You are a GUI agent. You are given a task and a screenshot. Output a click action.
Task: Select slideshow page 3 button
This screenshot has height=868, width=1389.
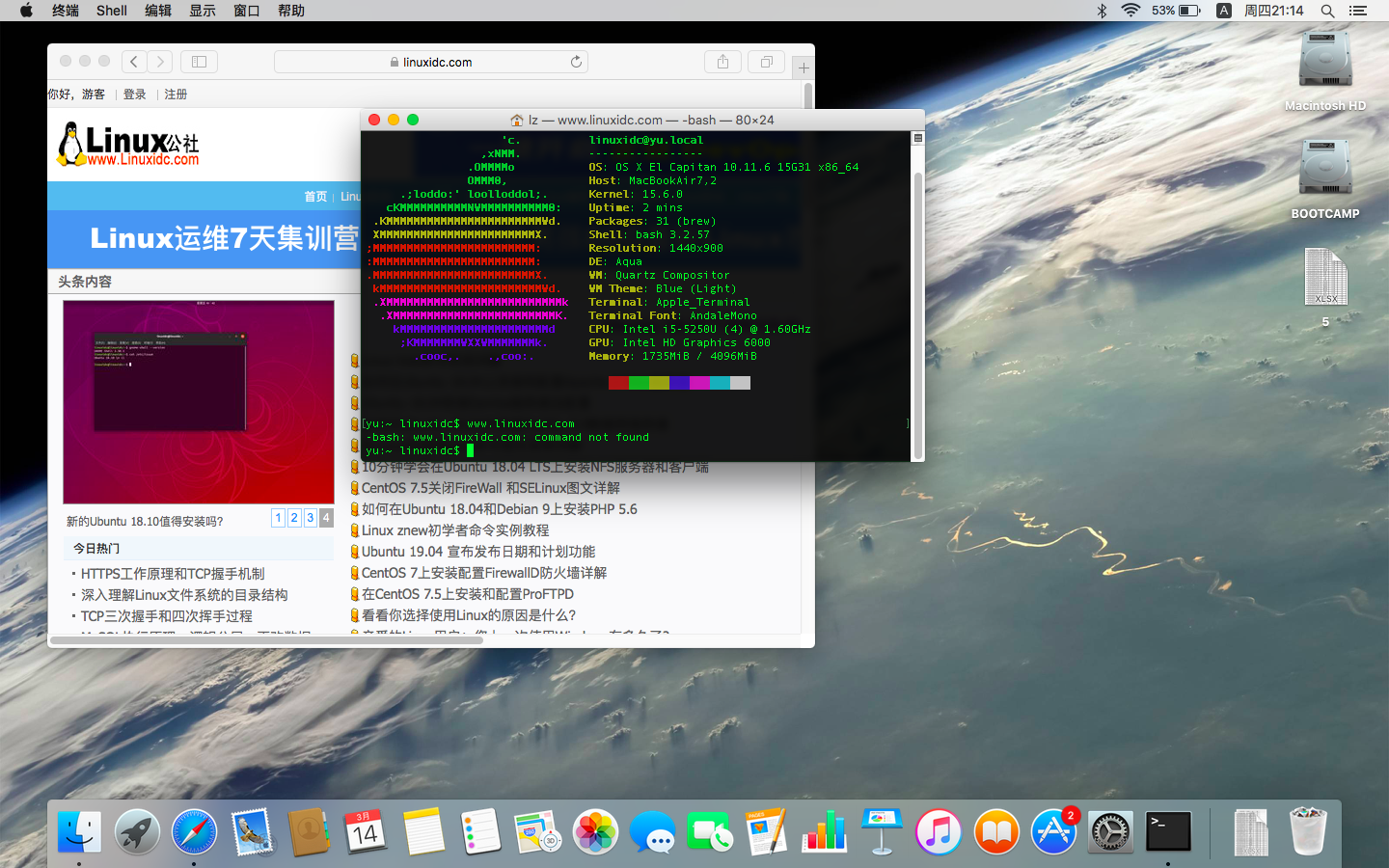311,518
